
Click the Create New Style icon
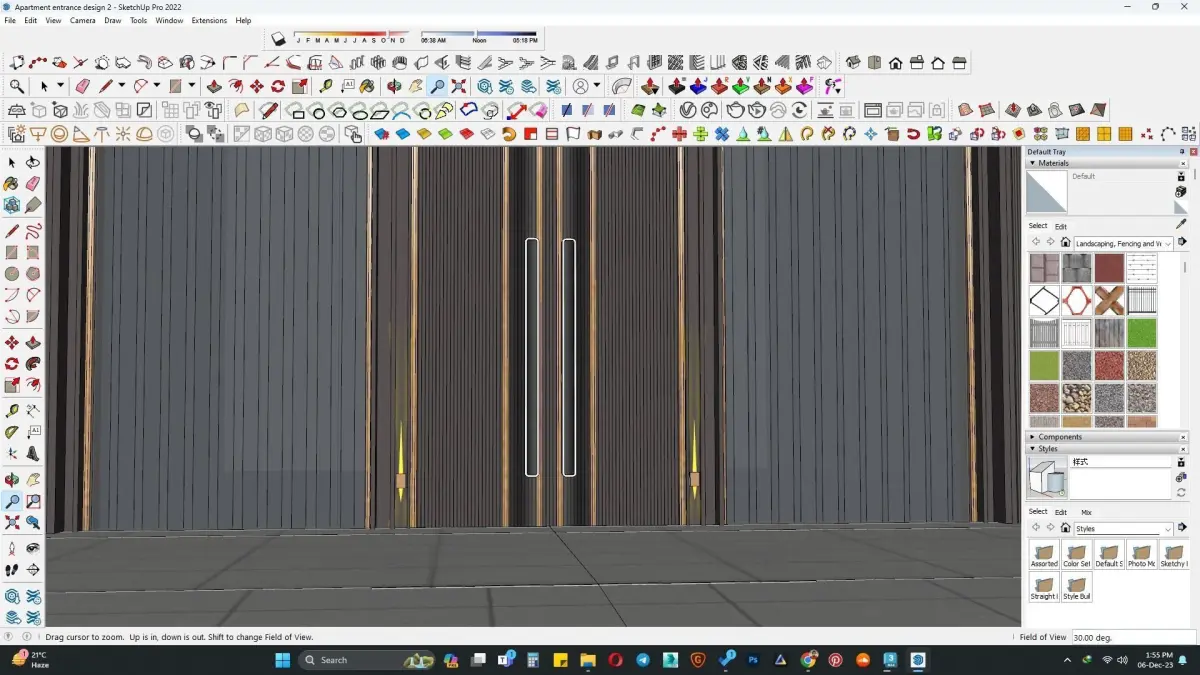[1181, 479]
